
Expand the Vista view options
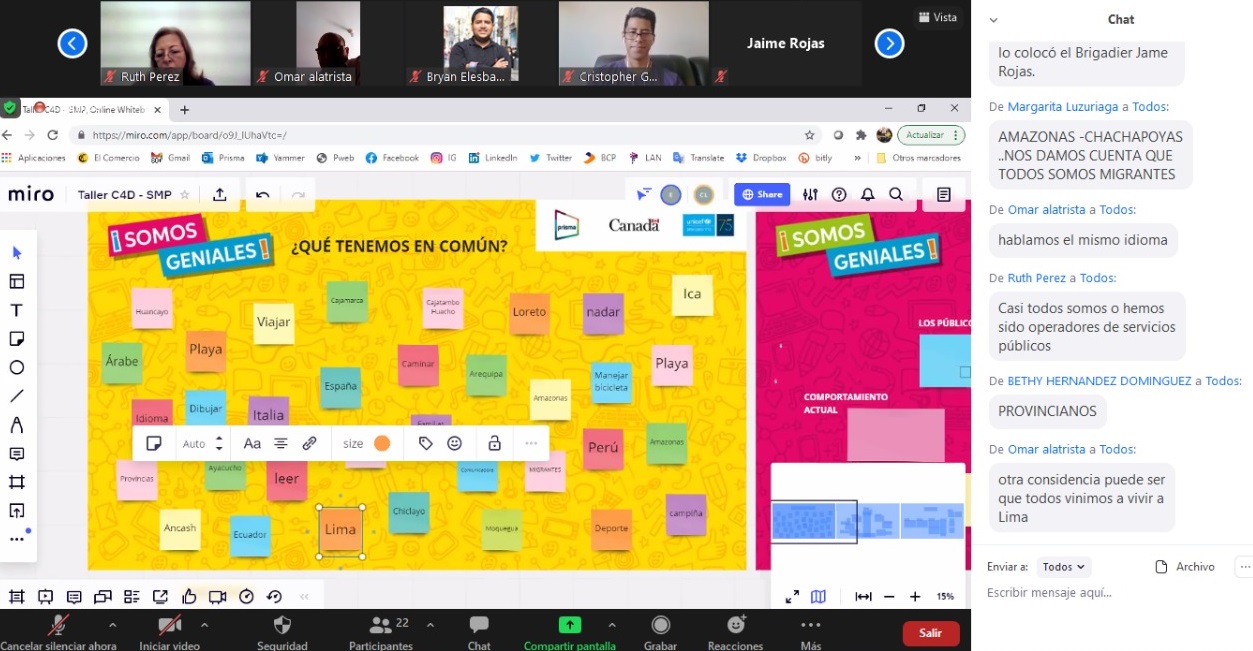tap(936, 17)
